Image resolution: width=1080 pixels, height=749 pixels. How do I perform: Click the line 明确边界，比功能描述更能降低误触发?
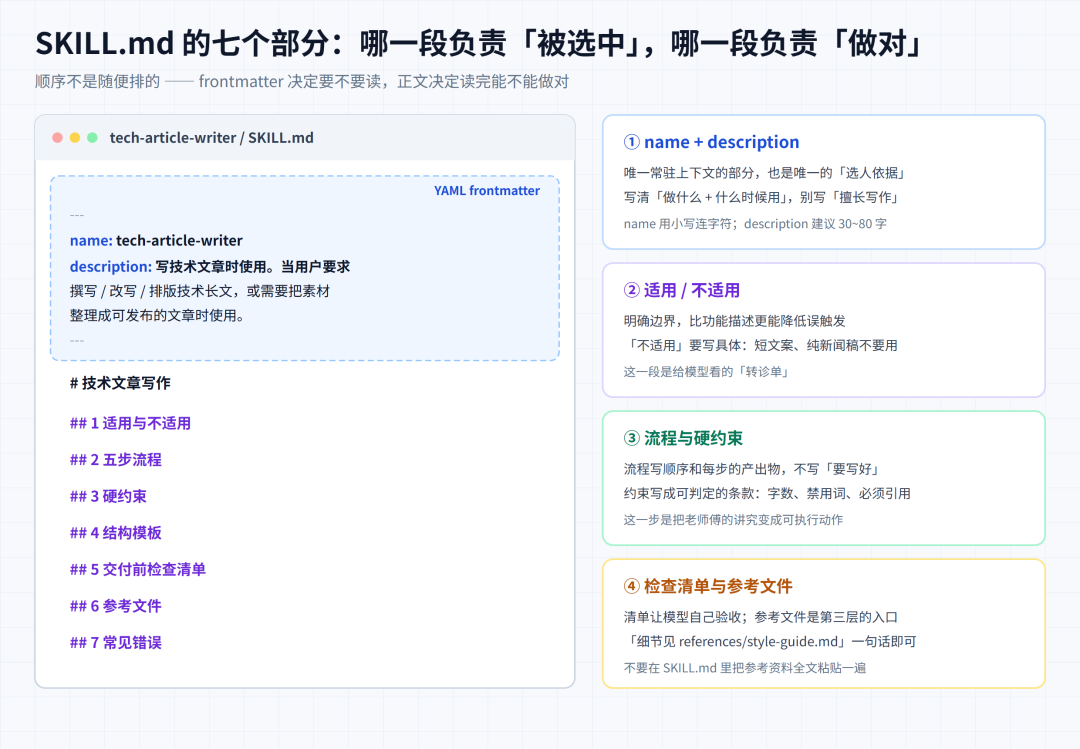(x=734, y=321)
